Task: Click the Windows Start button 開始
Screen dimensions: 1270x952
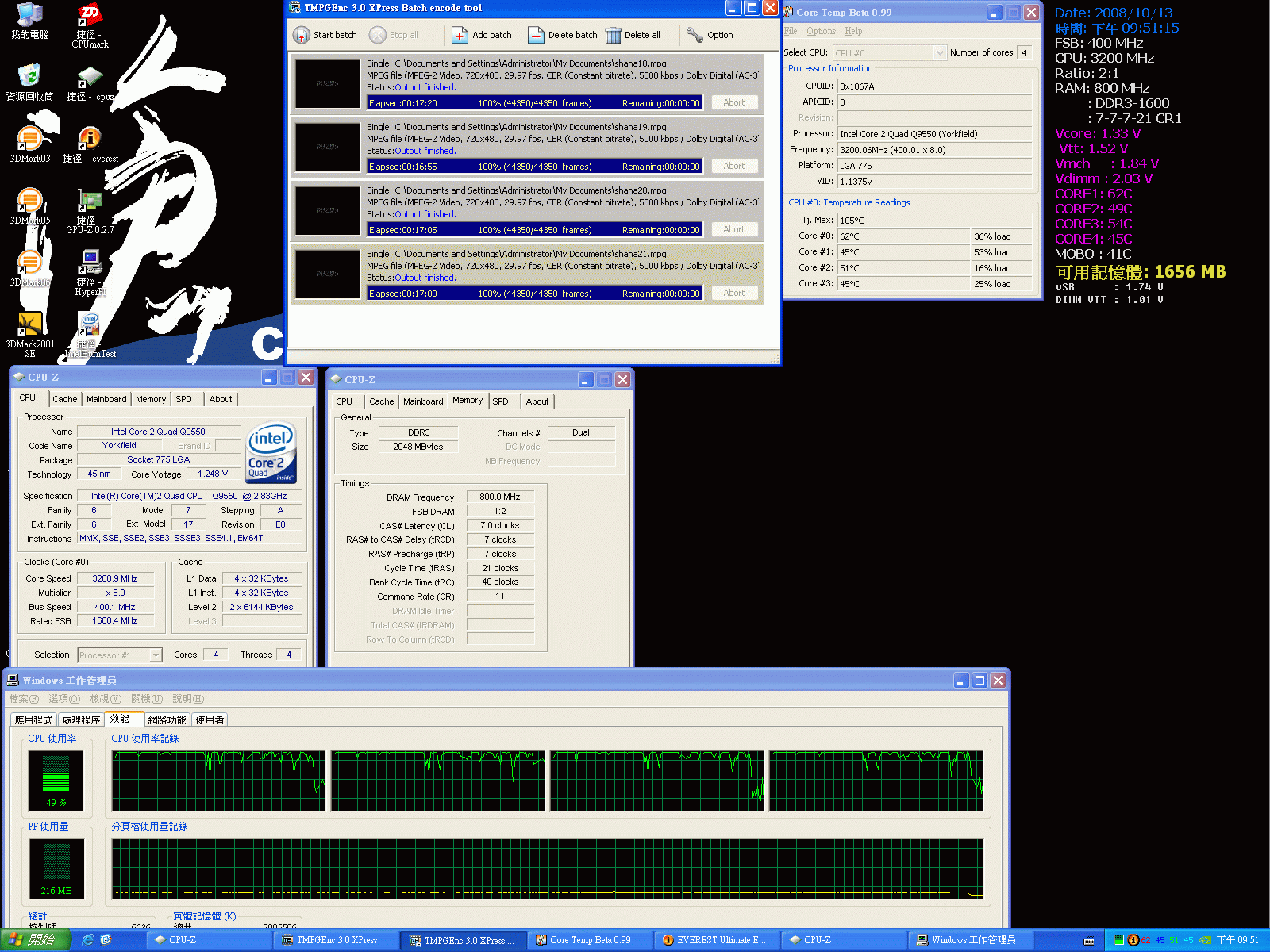Action: point(36,940)
